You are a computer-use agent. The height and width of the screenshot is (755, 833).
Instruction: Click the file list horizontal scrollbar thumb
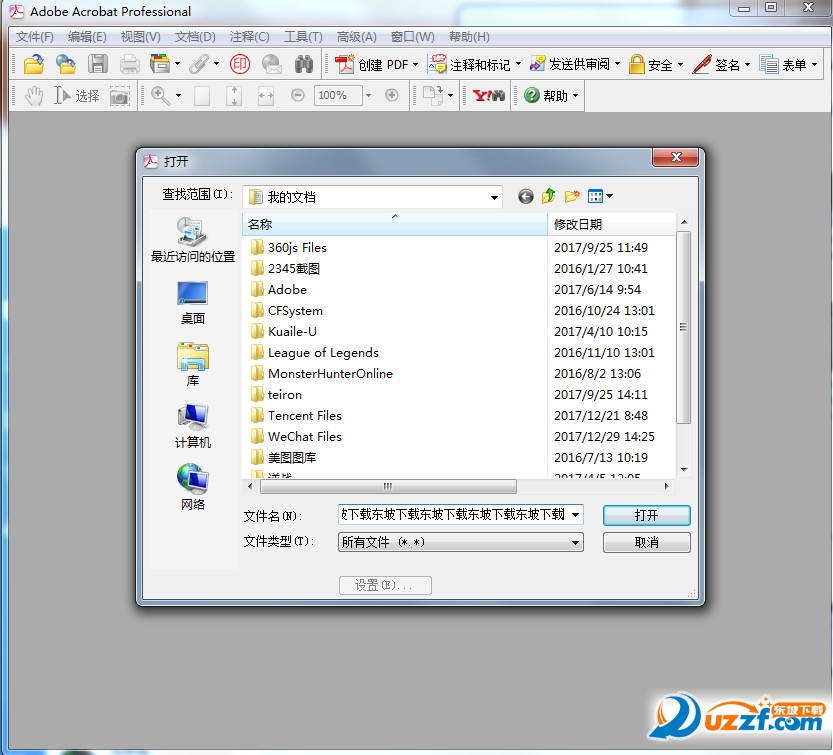click(388, 486)
